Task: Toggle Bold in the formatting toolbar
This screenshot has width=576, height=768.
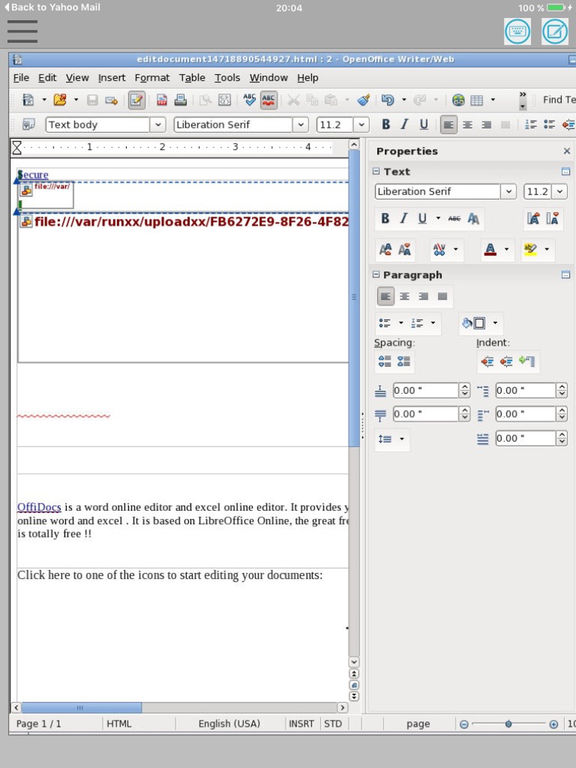Action: click(x=386, y=125)
